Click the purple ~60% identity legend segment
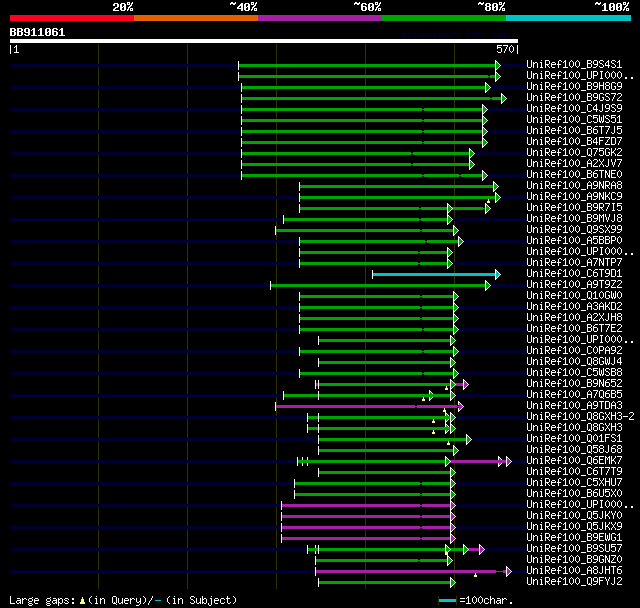Image resolution: width=640 pixels, height=608 pixels. pos(320,18)
